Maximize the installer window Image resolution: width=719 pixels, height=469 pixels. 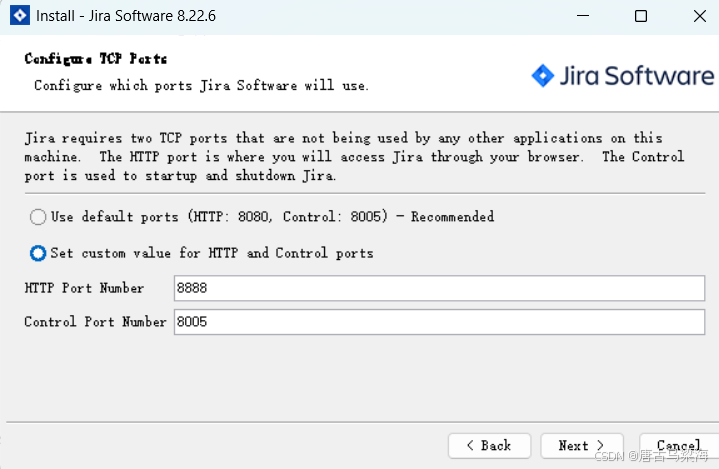pos(641,16)
